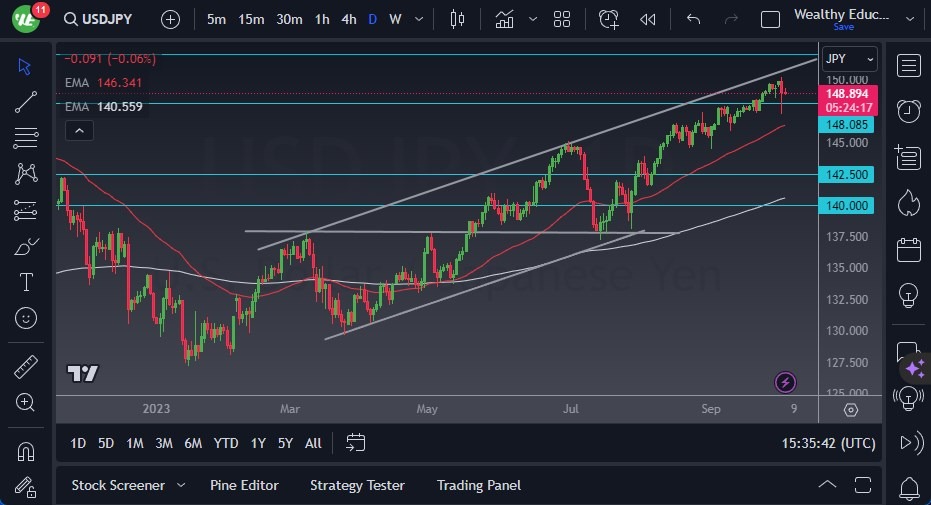This screenshot has width=931, height=505.
Task: Add symbol with the plus compare button
Action: (x=170, y=19)
